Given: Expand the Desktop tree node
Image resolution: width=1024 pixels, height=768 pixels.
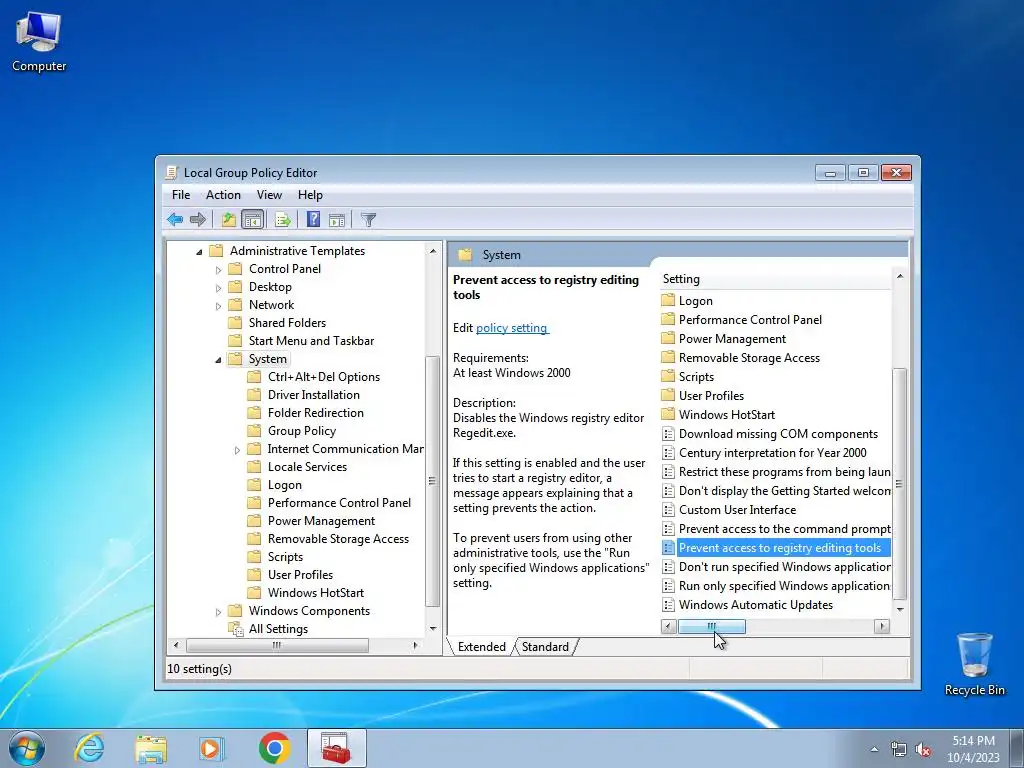Looking at the screenshot, I should 218,287.
